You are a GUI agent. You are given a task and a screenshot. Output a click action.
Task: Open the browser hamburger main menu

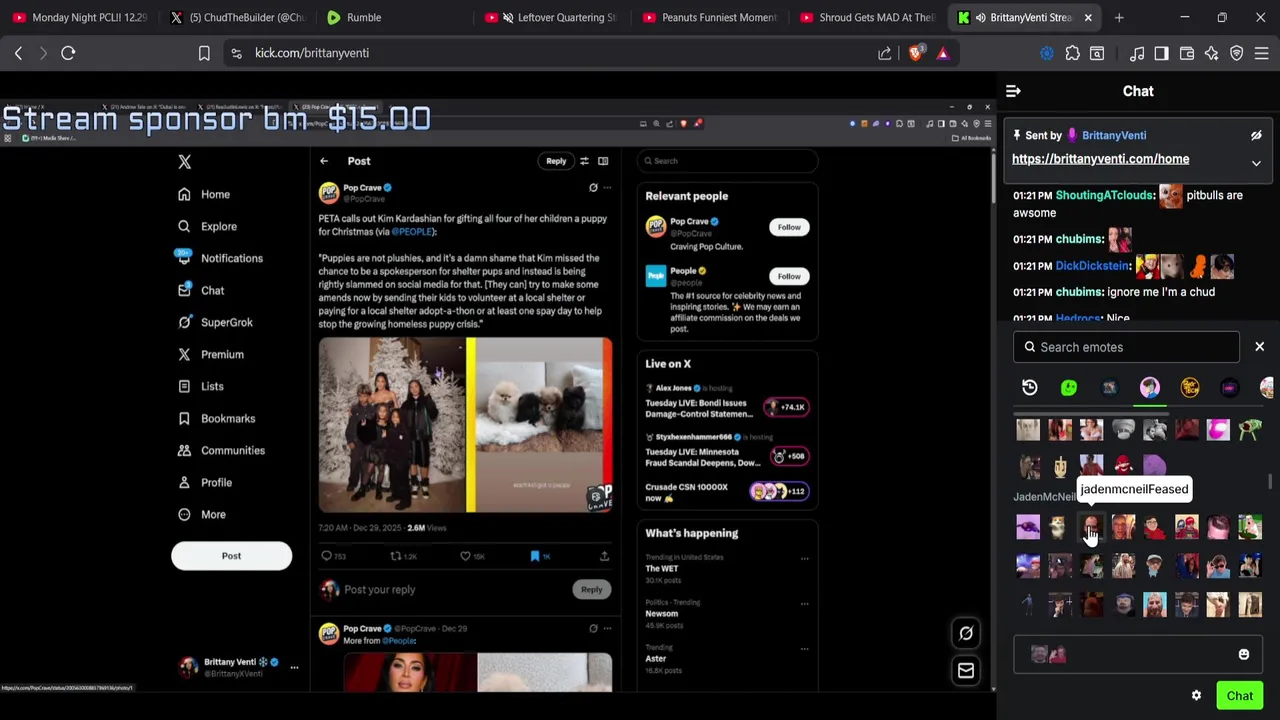coord(1261,53)
